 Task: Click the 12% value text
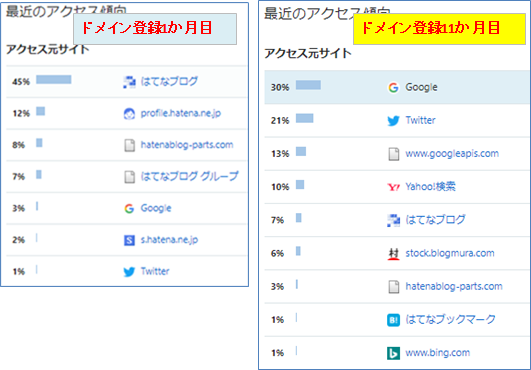click(x=21, y=113)
